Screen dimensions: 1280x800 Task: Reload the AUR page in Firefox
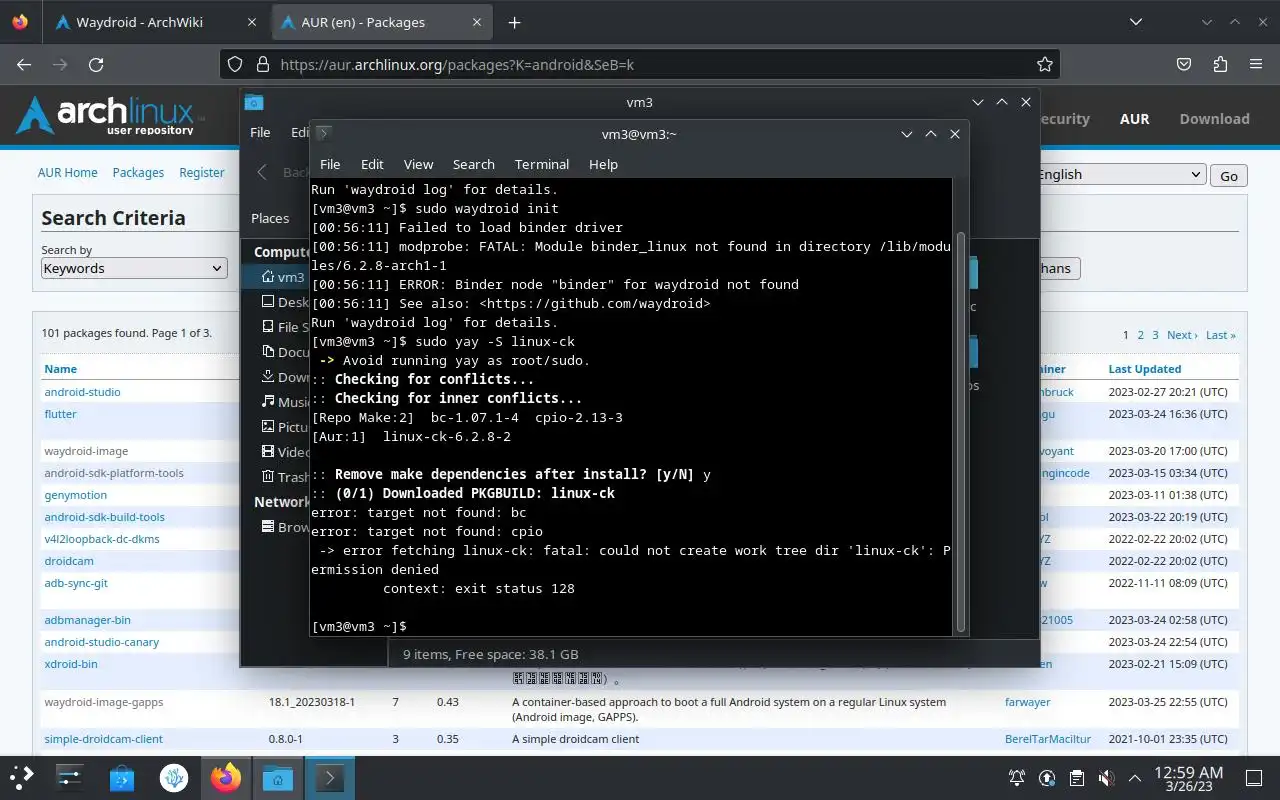tap(96, 64)
